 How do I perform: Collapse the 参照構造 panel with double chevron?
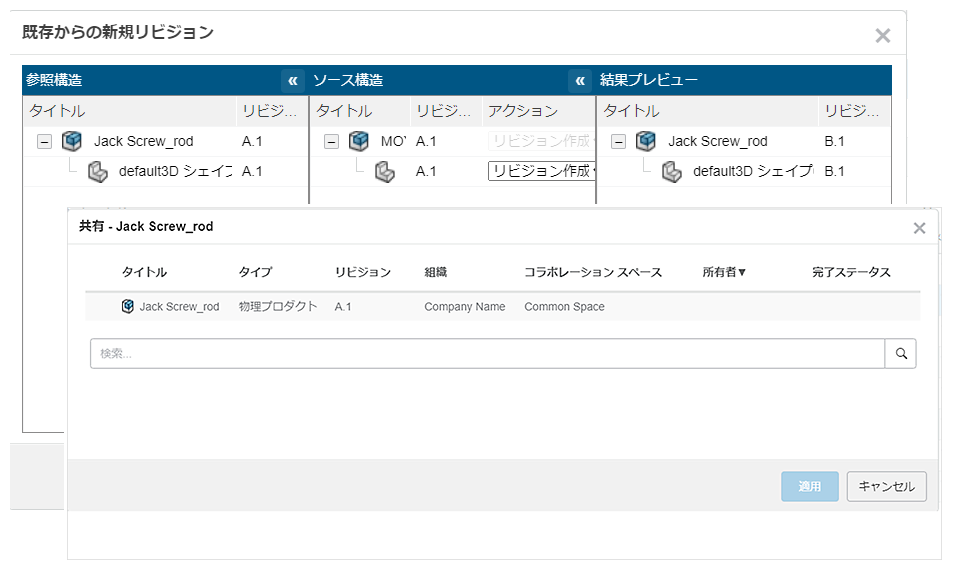click(x=292, y=80)
